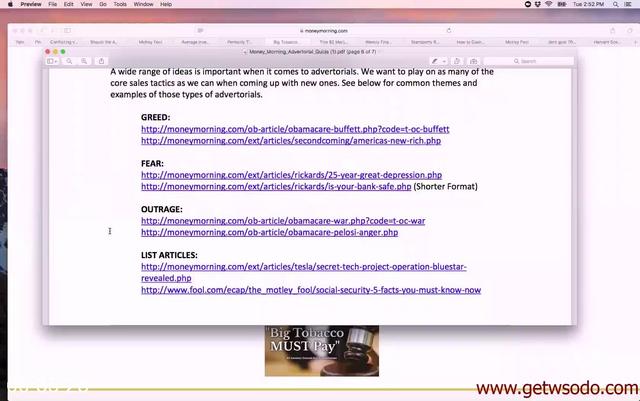Open the obamacare-war.php link
This screenshot has height=401, width=640.
click(x=283, y=221)
